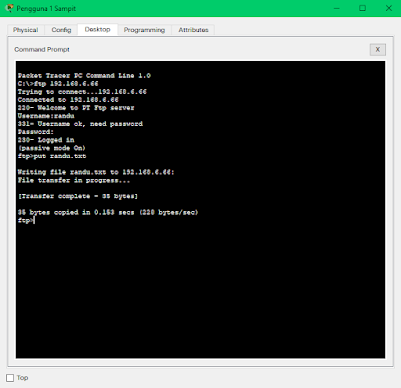Click the '35 bytes copied in' summary line
This screenshot has height=388, width=401.
point(108,212)
